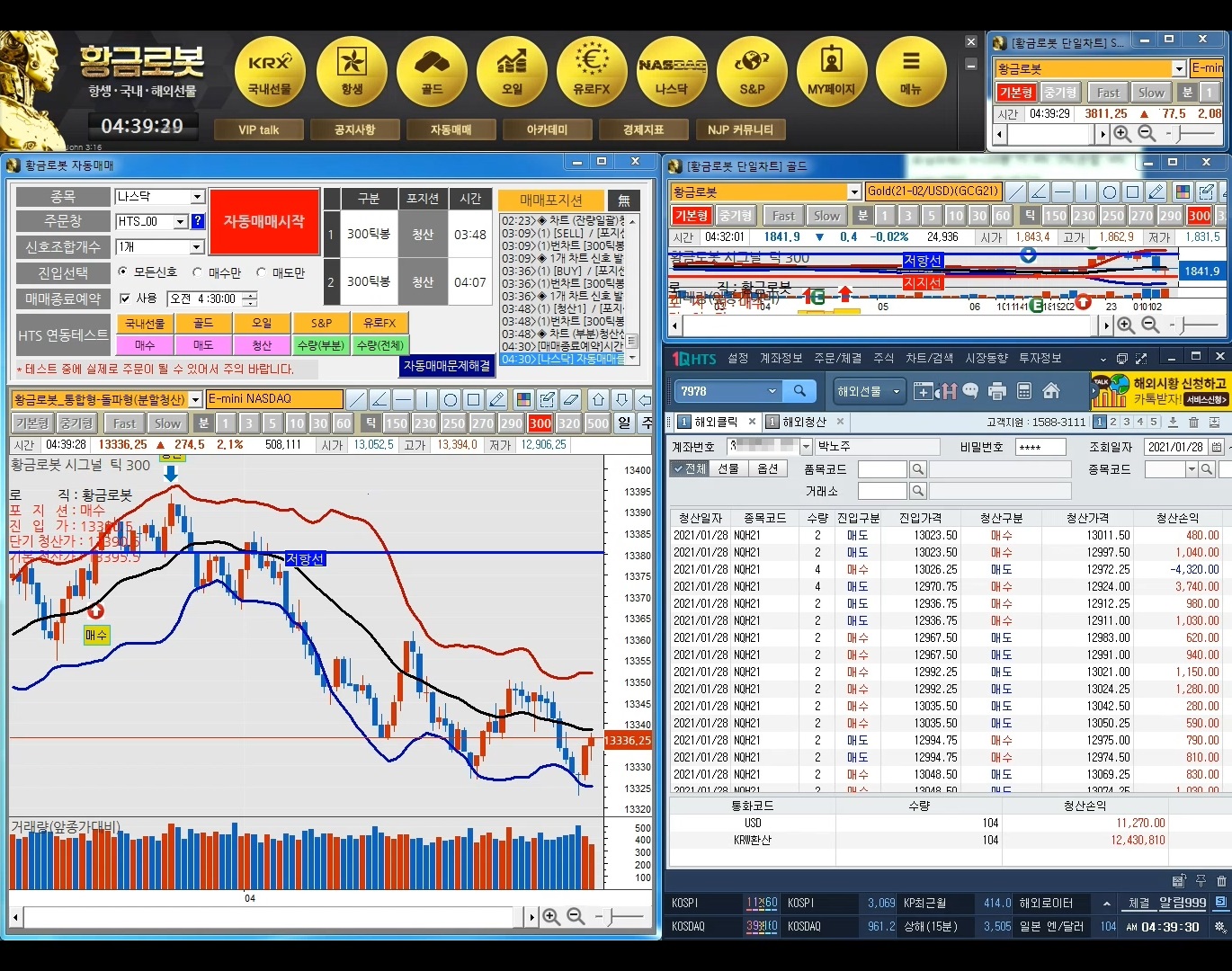1232x971 pixels.
Task: Select angle line tool in NASDAQ chart toolbar
Action: click(x=380, y=399)
